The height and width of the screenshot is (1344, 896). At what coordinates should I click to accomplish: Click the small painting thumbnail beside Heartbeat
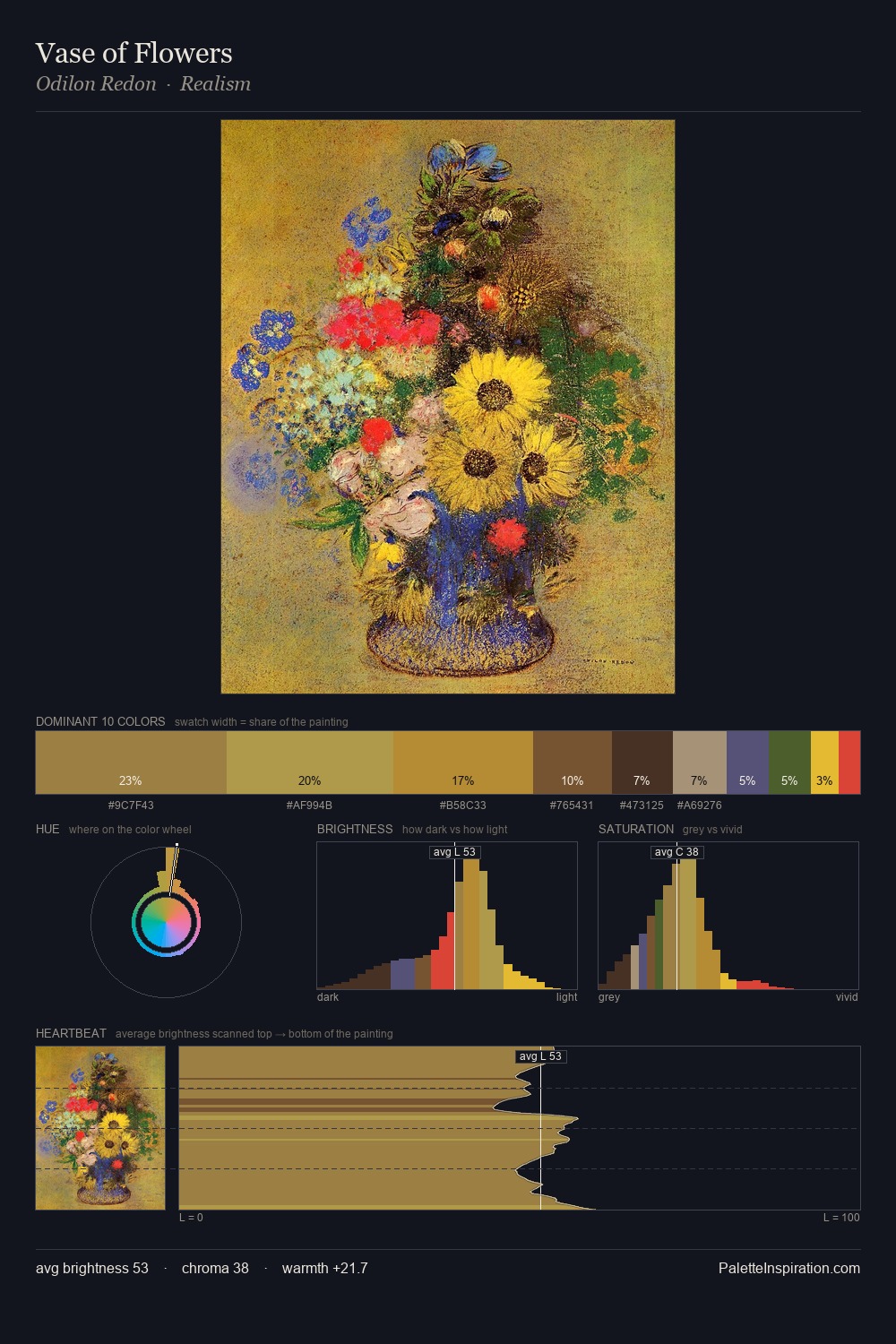pos(100,1128)
